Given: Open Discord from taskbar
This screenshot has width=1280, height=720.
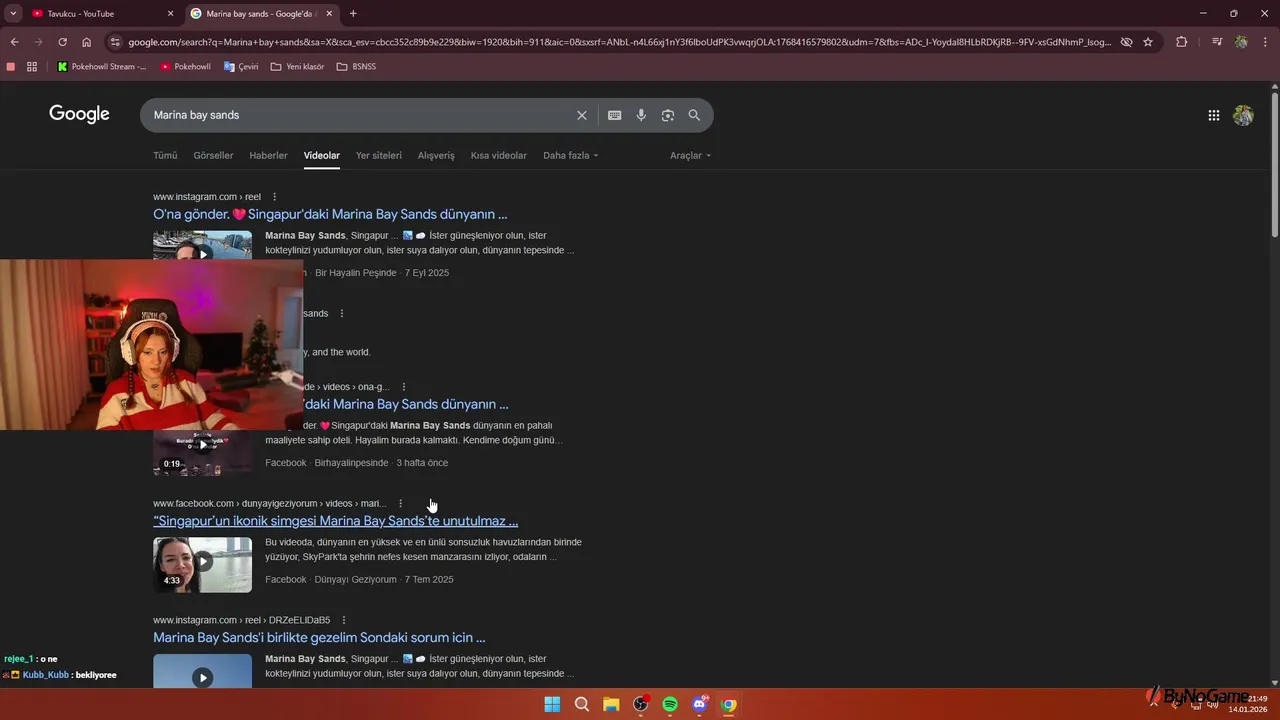Looking at the screenshot, I should click(x=700, y=705).
